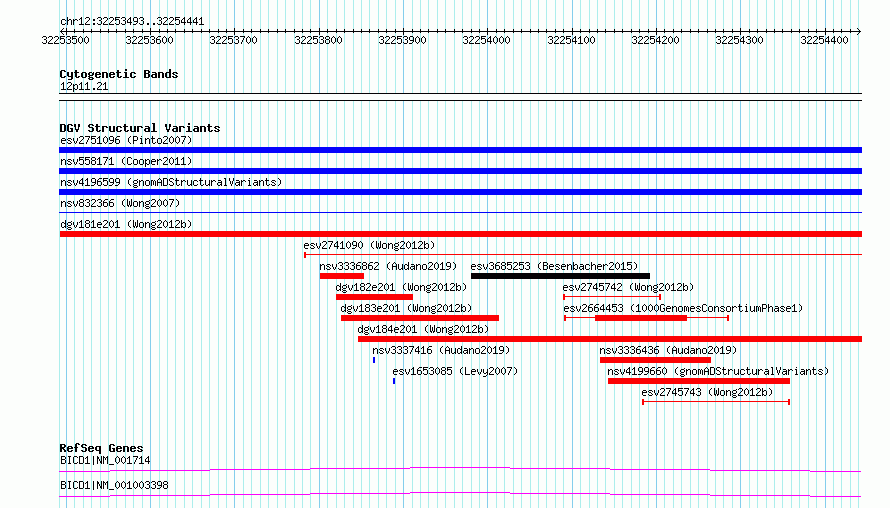Image resolution: width=890 pixels, height=508 pixels.
Task: Select the red bar under dgv181e201
Action: (460, 234)
